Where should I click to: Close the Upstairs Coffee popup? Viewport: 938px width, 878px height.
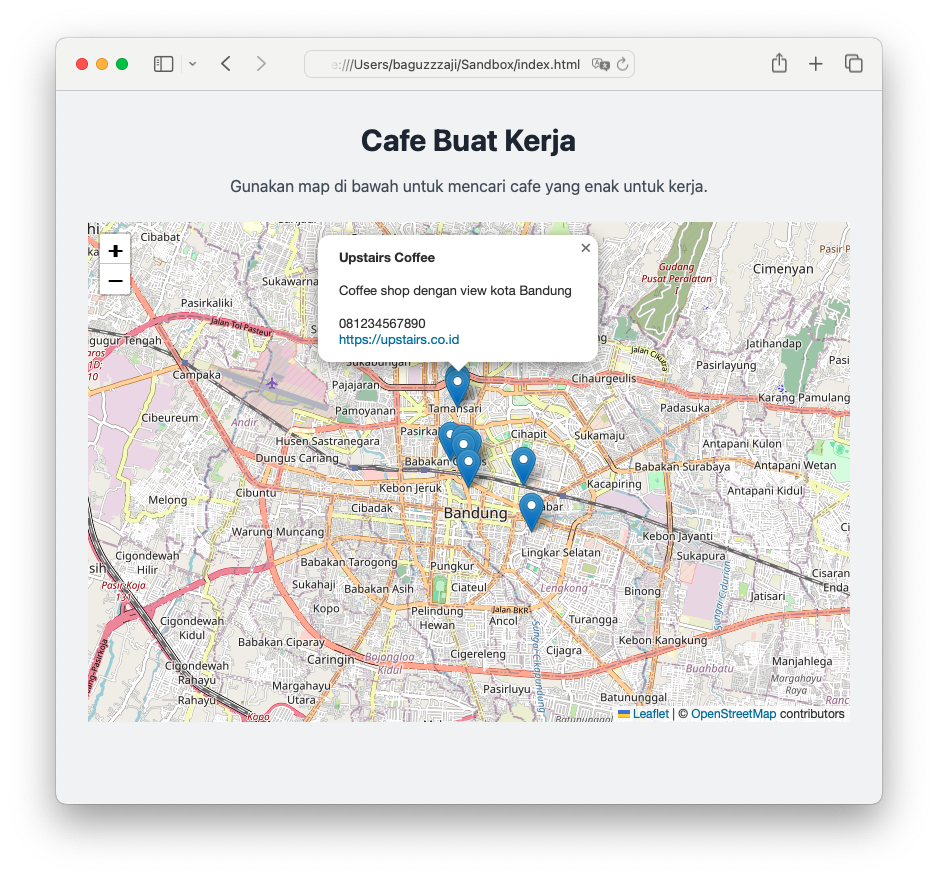click(586, 248)
